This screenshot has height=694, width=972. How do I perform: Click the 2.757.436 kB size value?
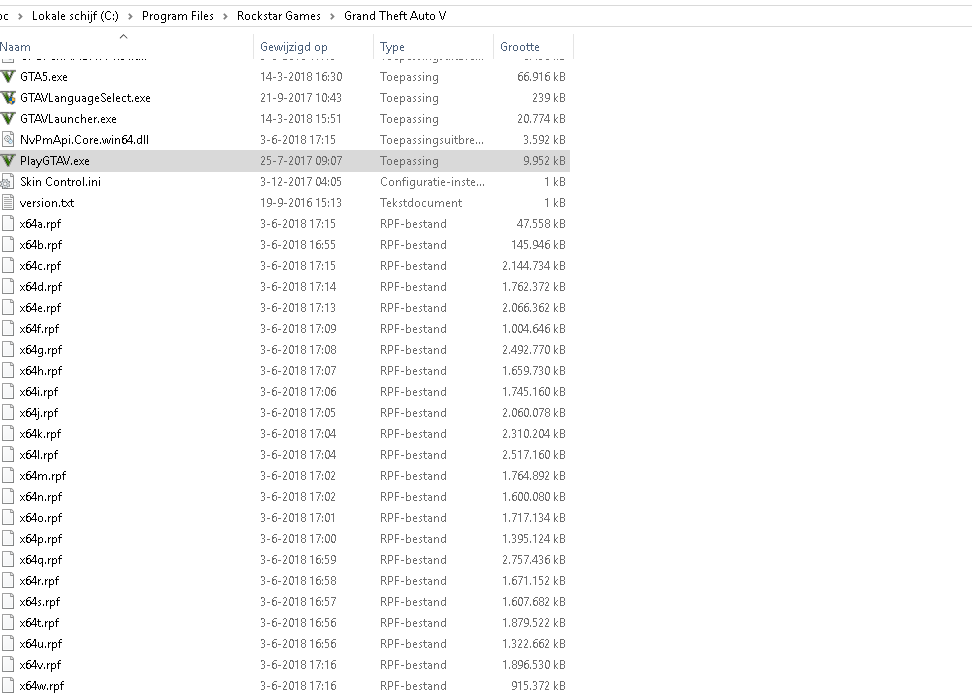[x=534, y=560]
